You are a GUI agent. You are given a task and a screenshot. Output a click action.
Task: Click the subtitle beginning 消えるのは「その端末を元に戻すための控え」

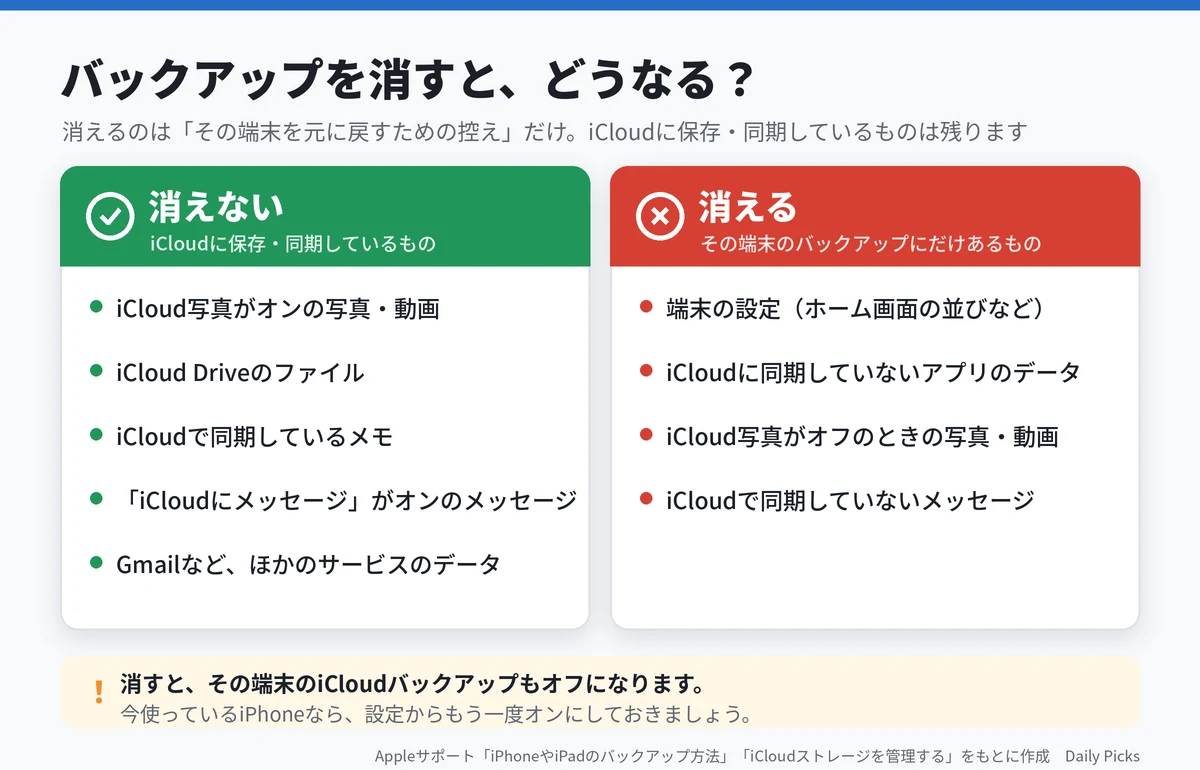(544, 132)
